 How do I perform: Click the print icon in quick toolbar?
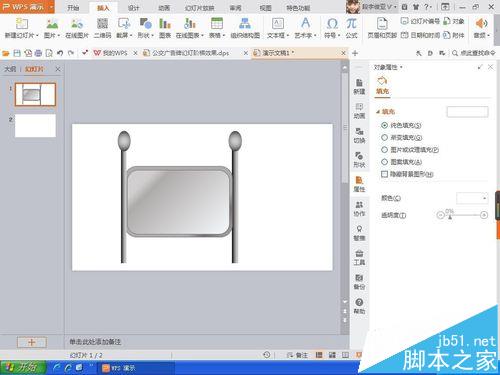[x=38, y=53]
